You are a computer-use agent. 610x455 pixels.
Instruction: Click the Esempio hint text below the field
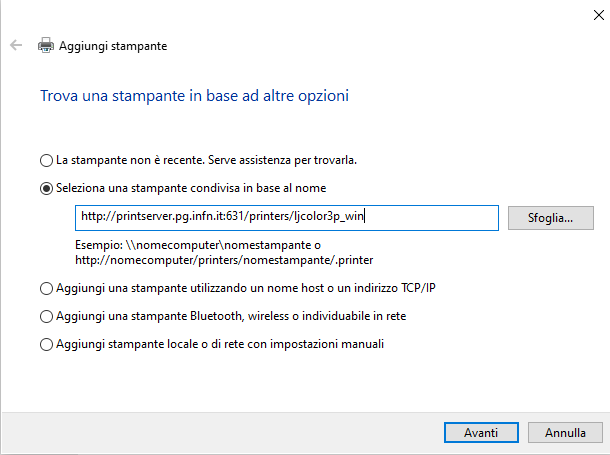click(224, 252)
